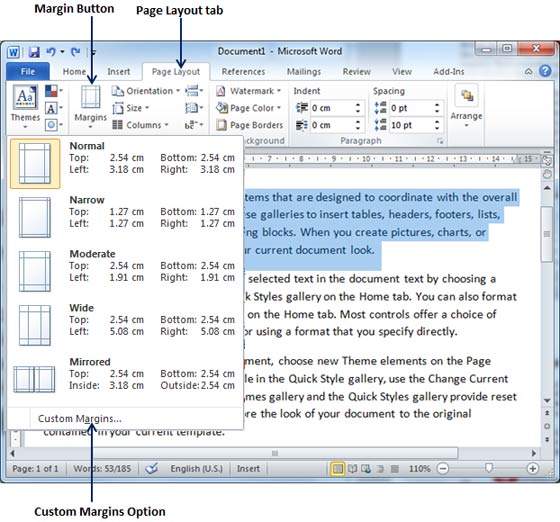Increase left indent with up stepper
Viewport: 560px width, 522px height.
tap(358, 105)
